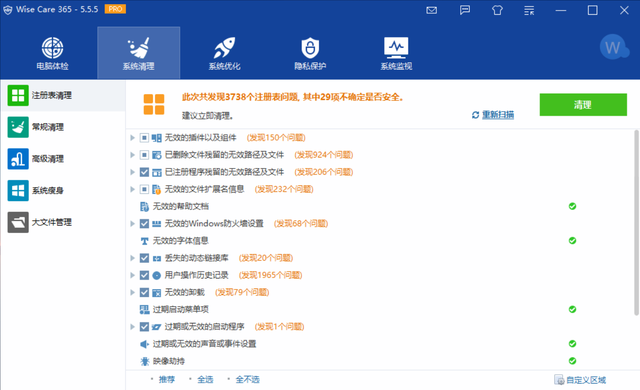Click the 推荐 selection link
This screenshot has height=390, width=640.
tap(167, 380)
